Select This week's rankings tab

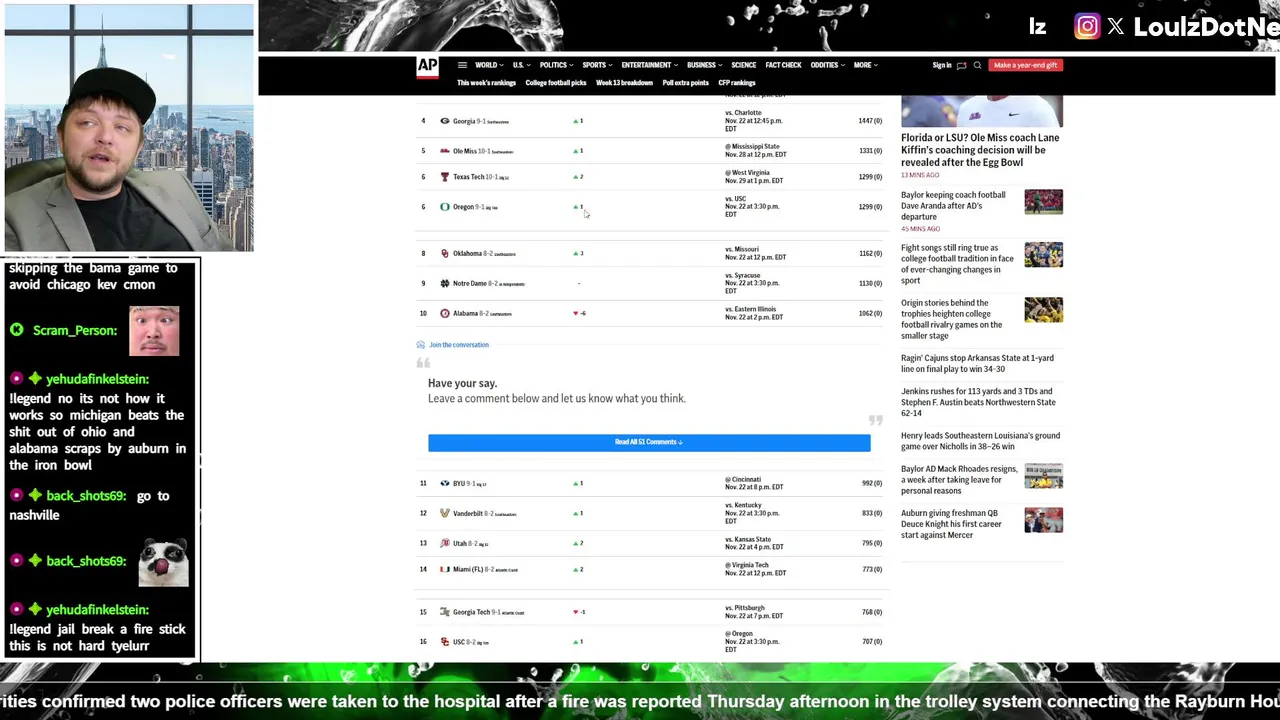point(486,83)
